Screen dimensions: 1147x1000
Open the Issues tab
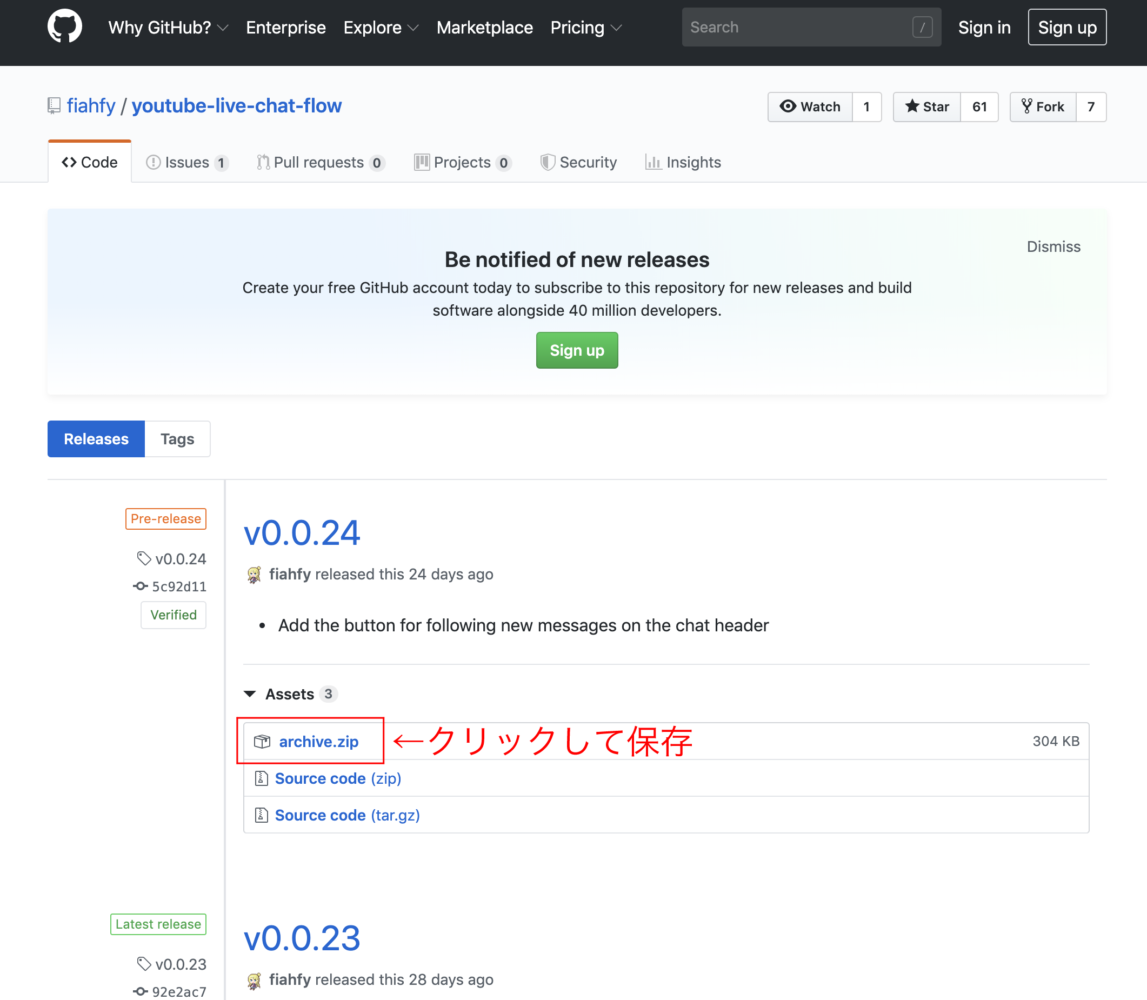pos(187,162)
